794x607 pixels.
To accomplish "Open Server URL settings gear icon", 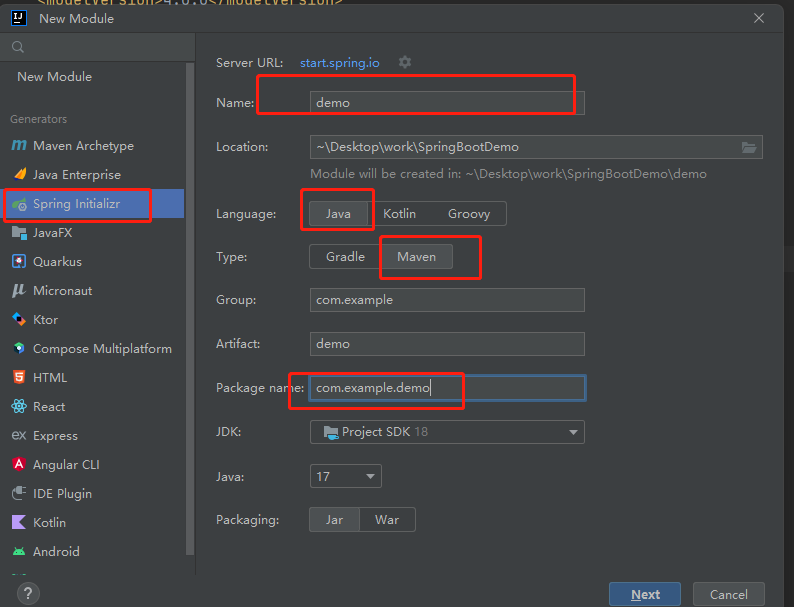I will pos(405,62).
